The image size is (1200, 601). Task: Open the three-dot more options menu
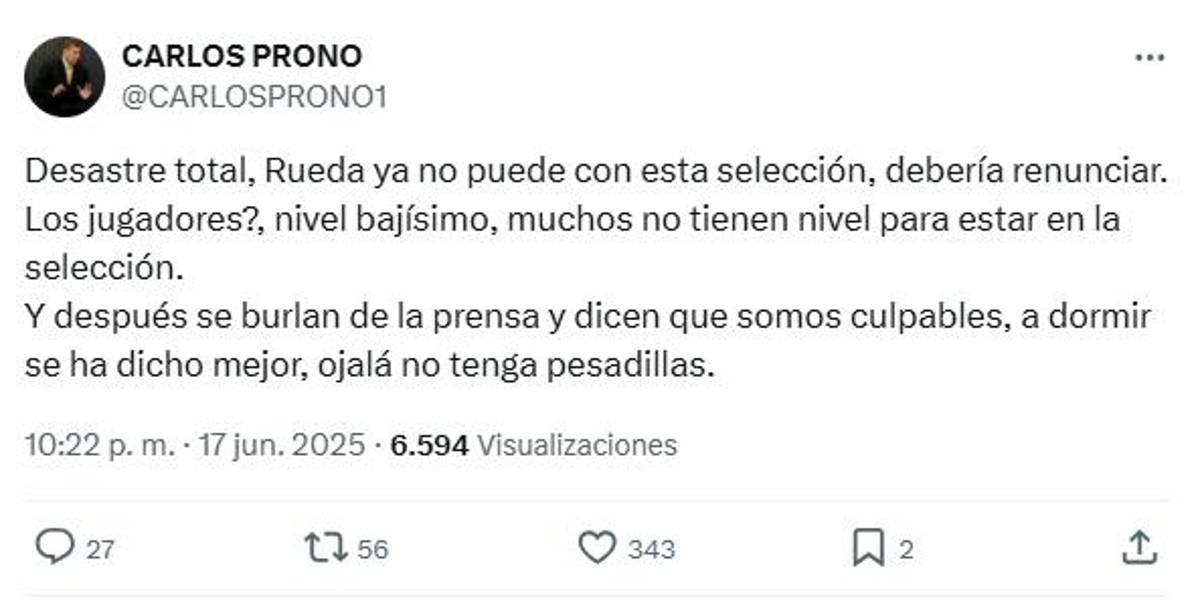(1149, 58)
